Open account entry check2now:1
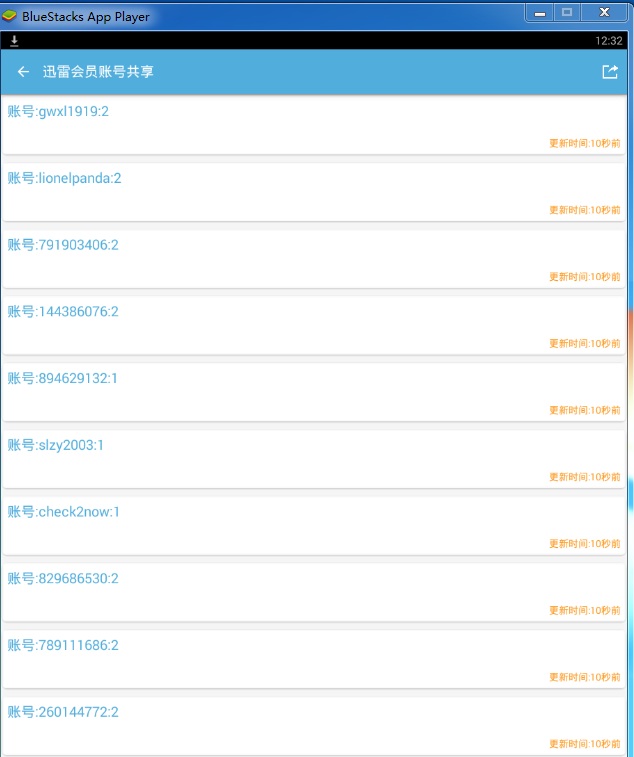Image resolution: width=634 pixels, height=757 pixels. pyautogui.click(x=314, y=526)
